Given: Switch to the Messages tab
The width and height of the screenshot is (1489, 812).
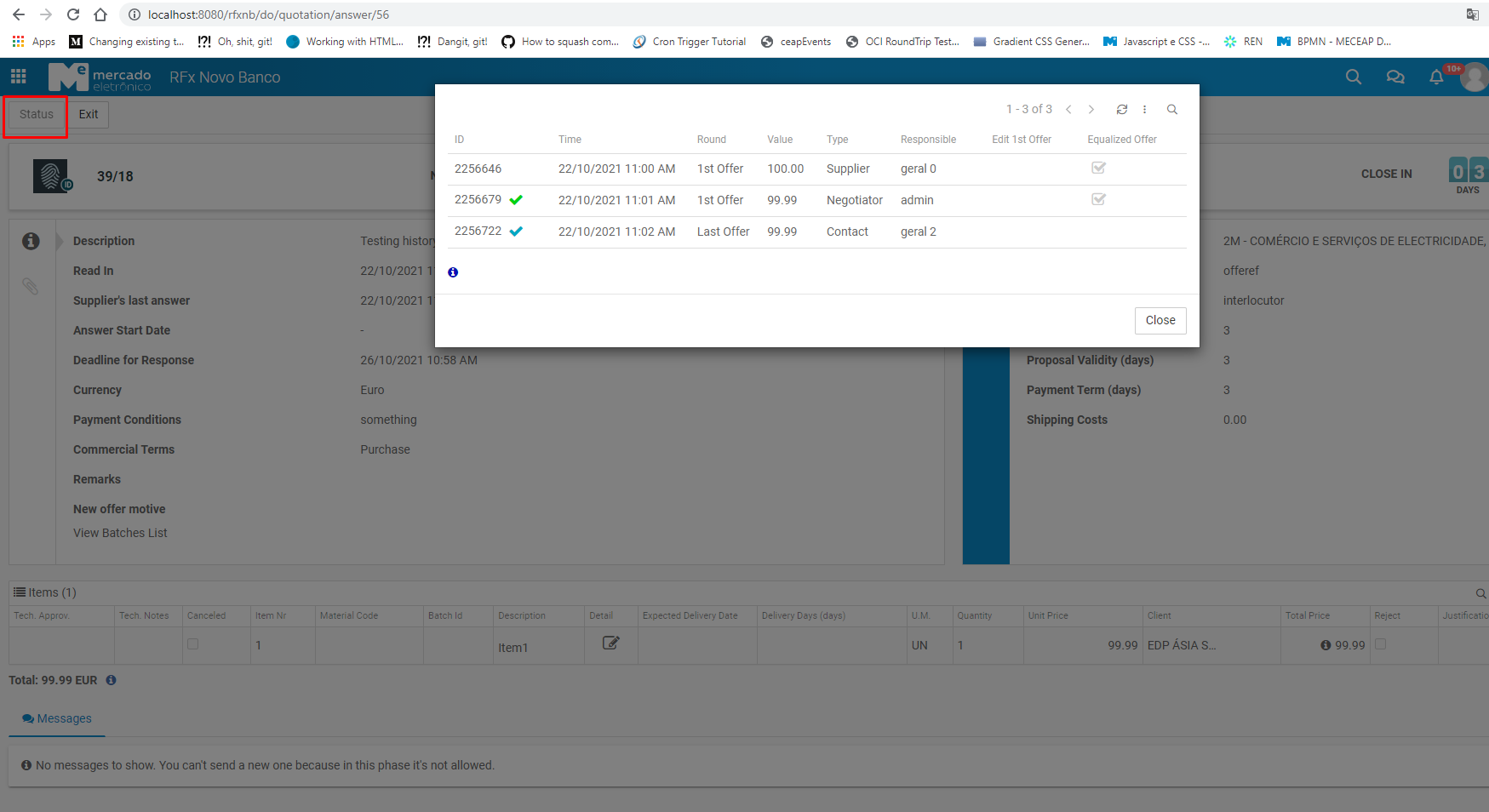Looking at the screenshot, I should pyautogui.click(x=57, y=718).
